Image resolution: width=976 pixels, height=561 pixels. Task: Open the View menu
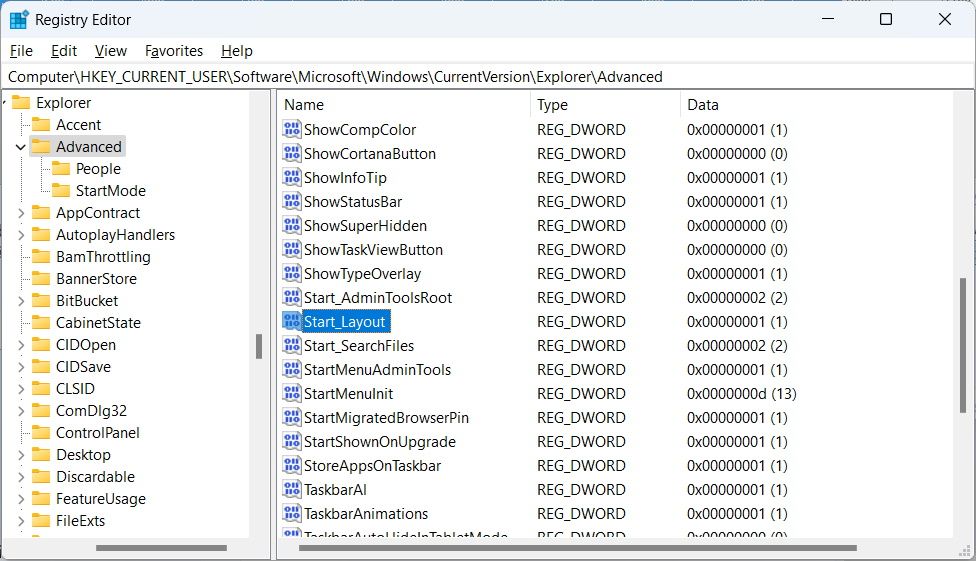coord(110,50)
